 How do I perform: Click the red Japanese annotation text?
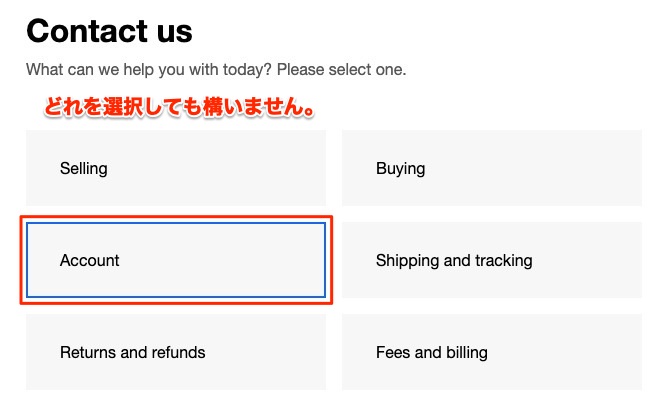[x=180, y=108]
